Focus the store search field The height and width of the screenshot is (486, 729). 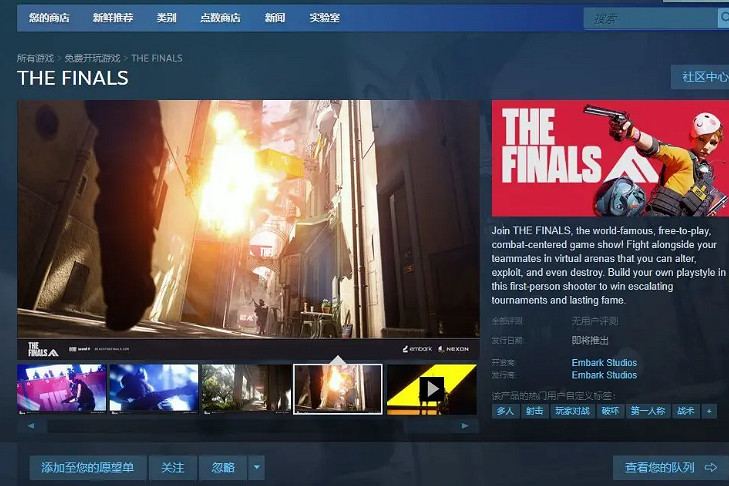tap(651, 18)
